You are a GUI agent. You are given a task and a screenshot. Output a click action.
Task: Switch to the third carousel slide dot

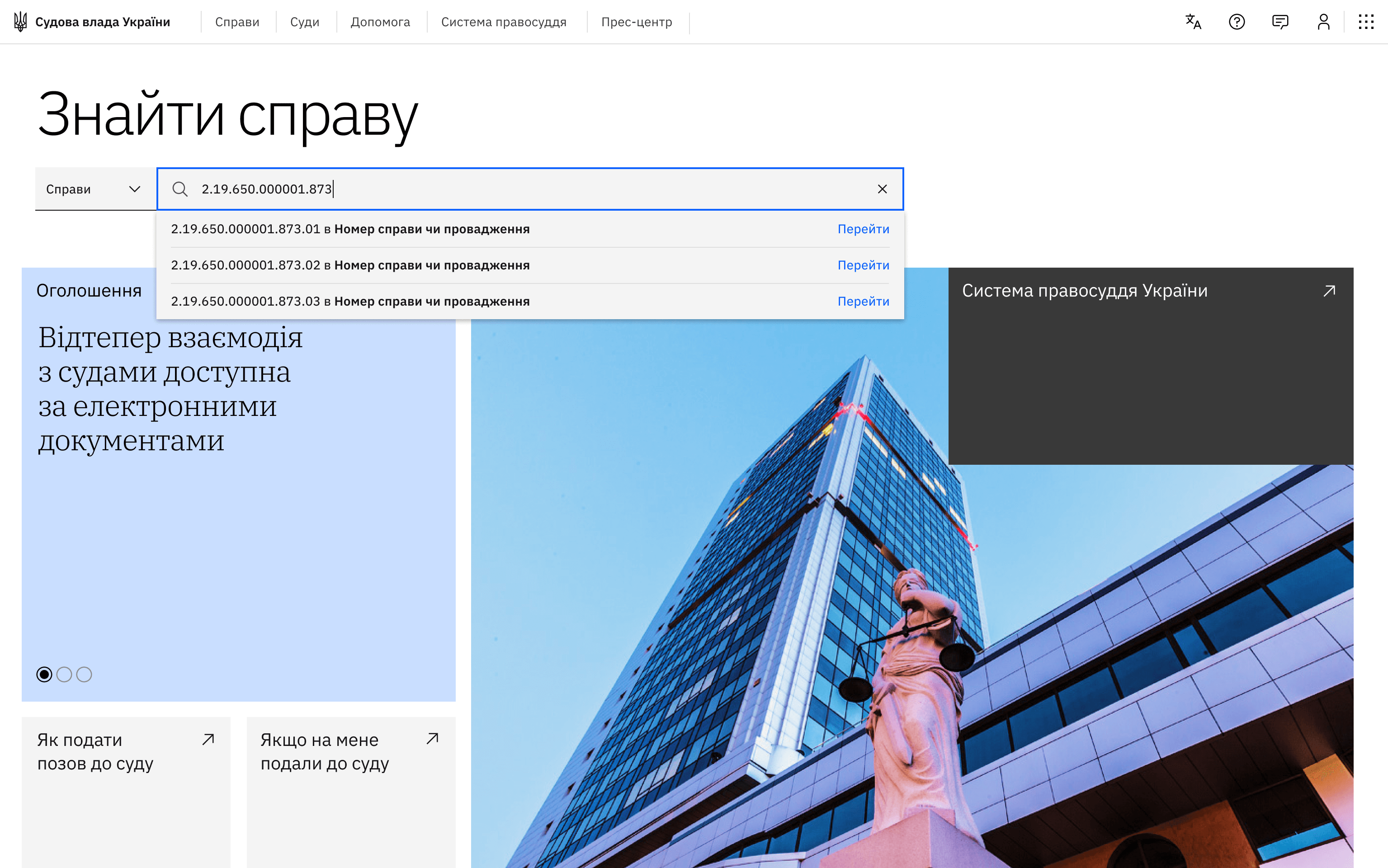85,674
